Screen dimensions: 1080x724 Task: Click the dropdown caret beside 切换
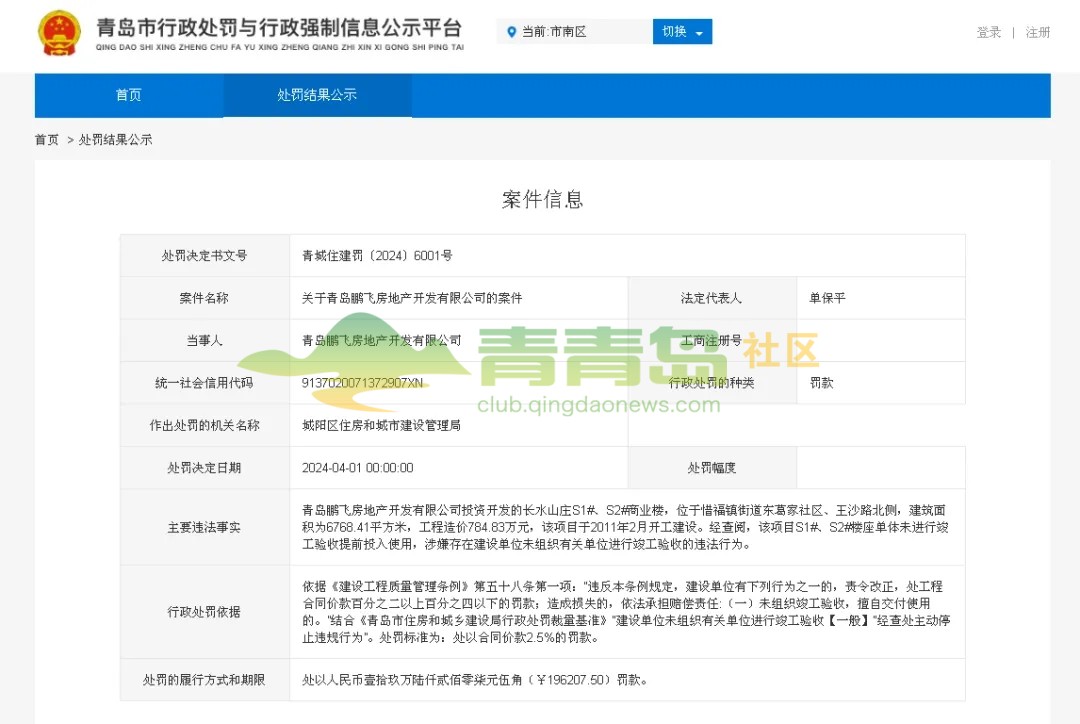click(699, 33)
